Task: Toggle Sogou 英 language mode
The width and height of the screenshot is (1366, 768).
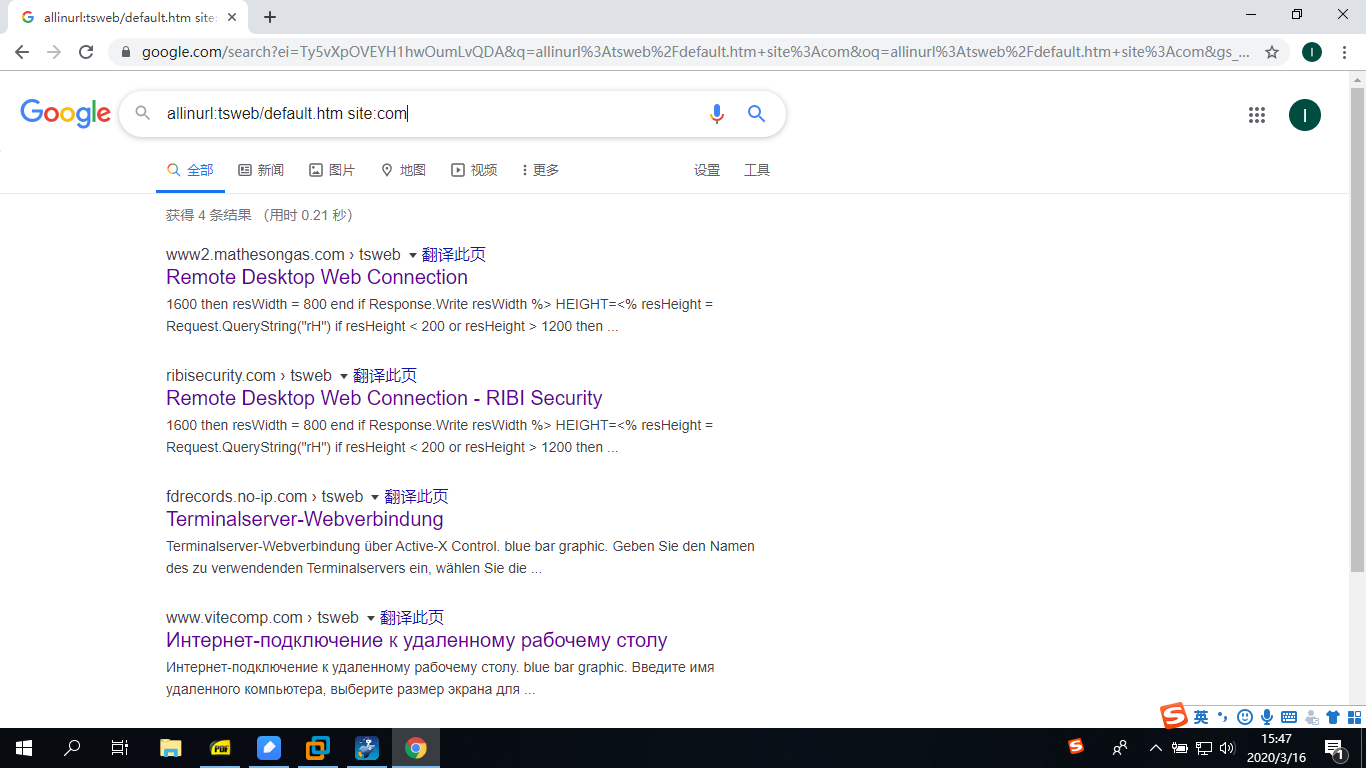Action: coord(1201,717)
